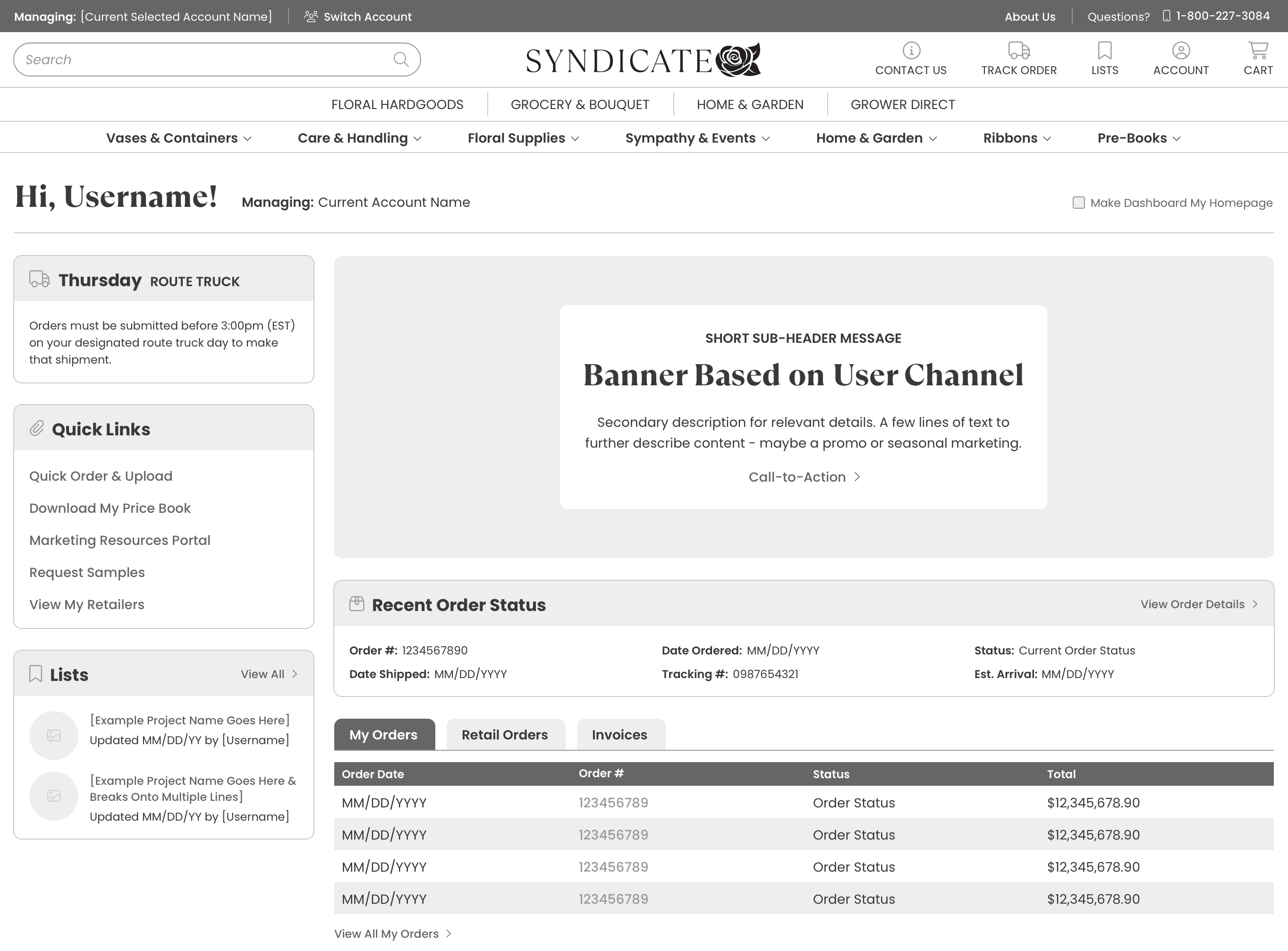Open list '[Example Project Name Goes Here]'

[189, 720]
